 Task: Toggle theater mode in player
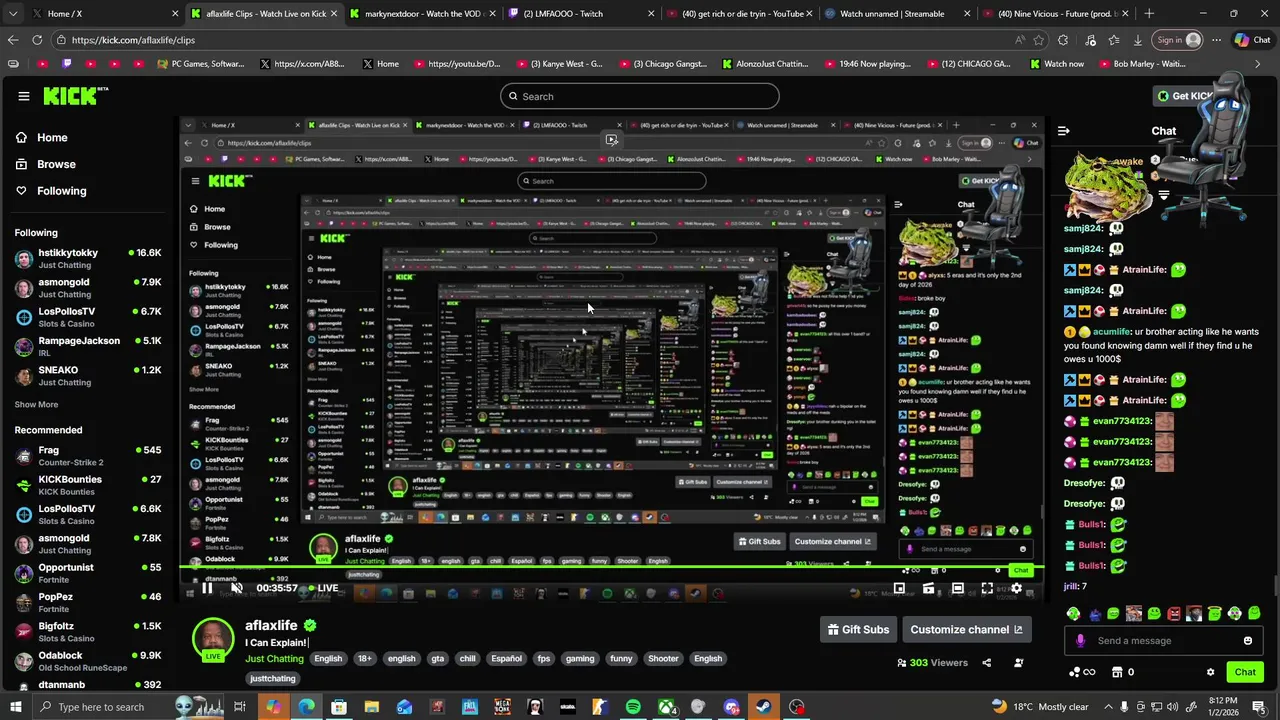957,588
